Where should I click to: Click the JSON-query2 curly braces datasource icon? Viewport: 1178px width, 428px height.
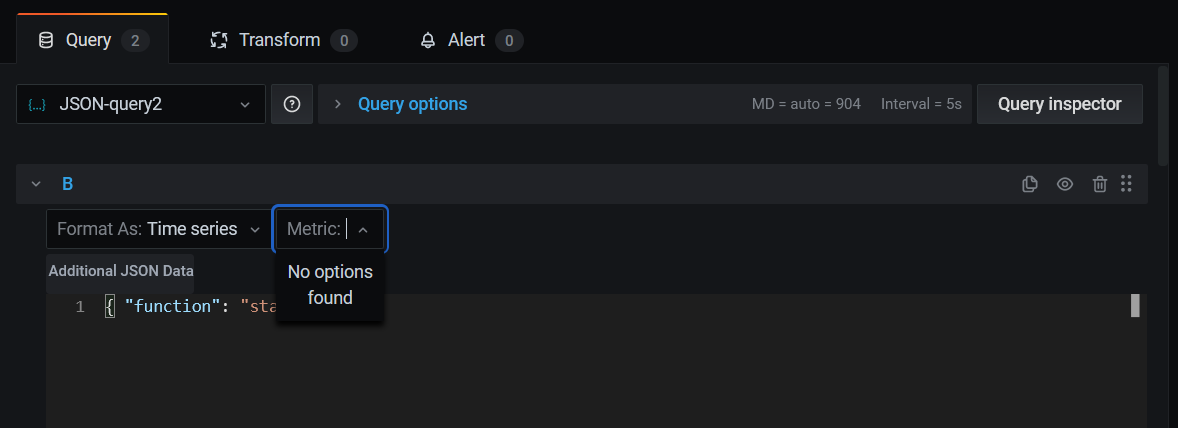[36, 105]
